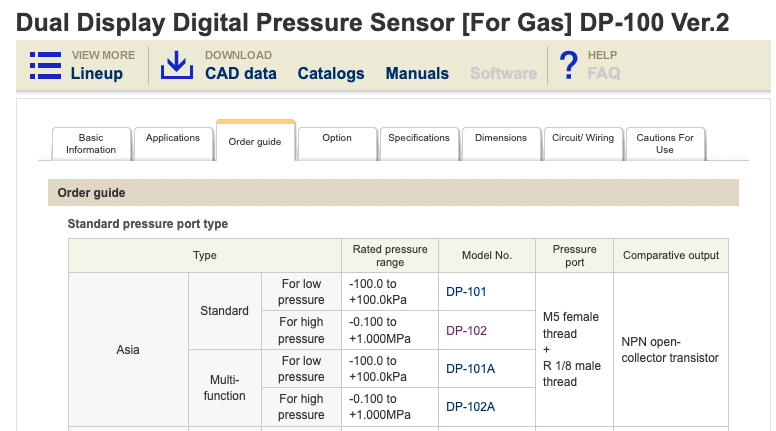Open the DP-101 model link

[x=466, y=292]
